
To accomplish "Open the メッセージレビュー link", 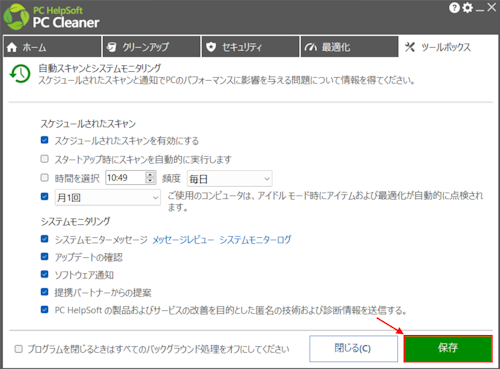I will 183,240.
